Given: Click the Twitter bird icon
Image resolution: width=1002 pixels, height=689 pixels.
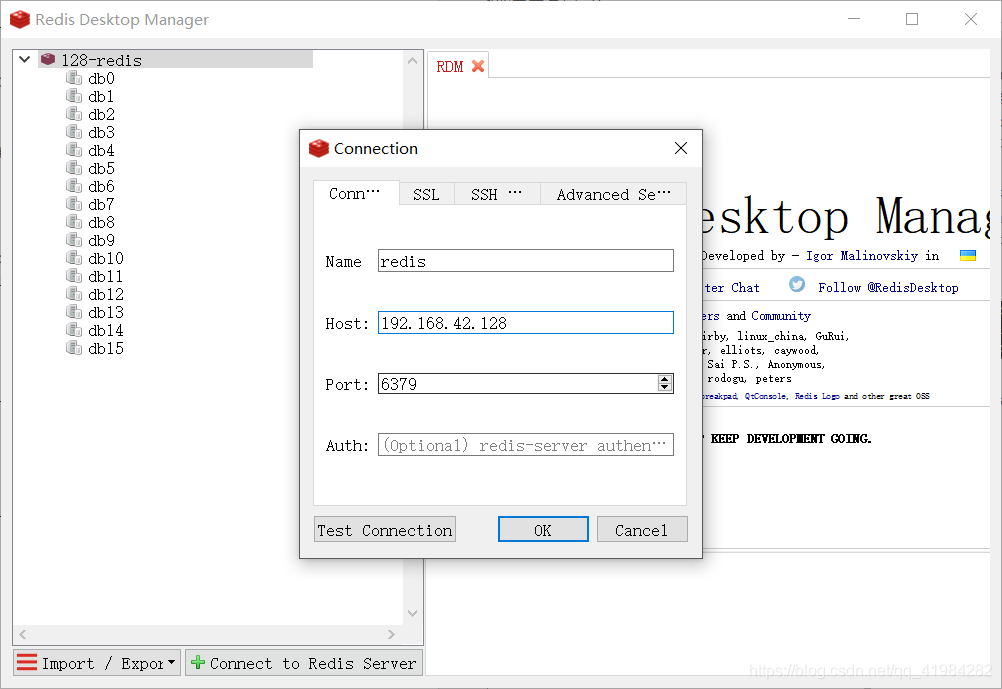Looking at the screenshot, I should 797,284.
